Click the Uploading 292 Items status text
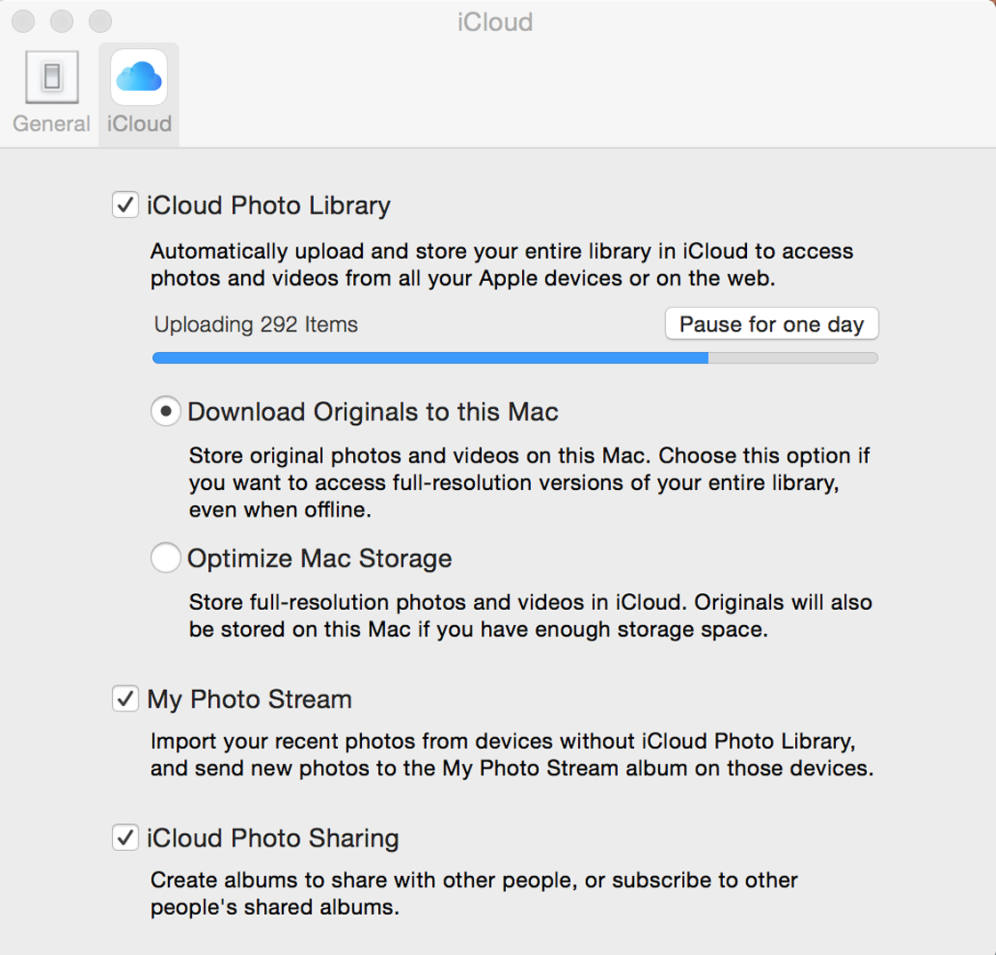Viewport: 996px width, 955px height. pyautogui.click(x=256, y=325)
